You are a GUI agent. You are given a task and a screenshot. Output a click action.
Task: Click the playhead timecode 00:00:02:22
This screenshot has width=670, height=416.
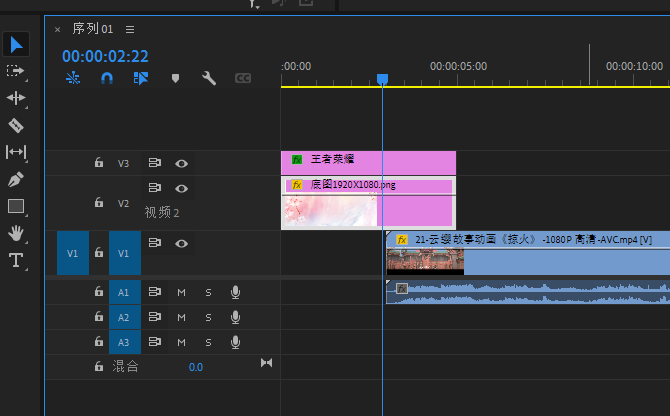[x=105, y=56]
